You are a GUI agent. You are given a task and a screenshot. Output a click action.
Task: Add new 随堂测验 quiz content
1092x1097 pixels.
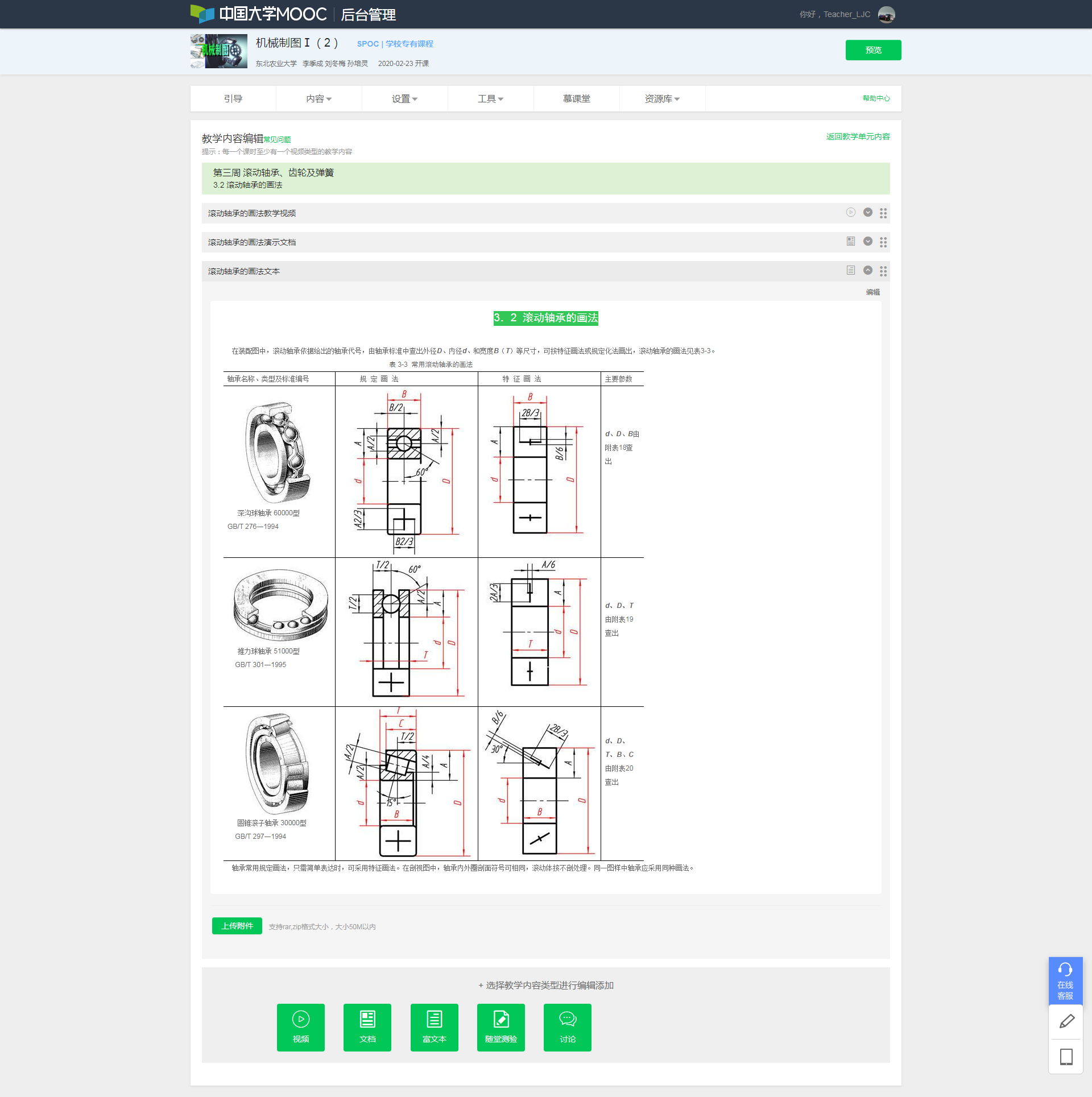tap(500, 1027)
